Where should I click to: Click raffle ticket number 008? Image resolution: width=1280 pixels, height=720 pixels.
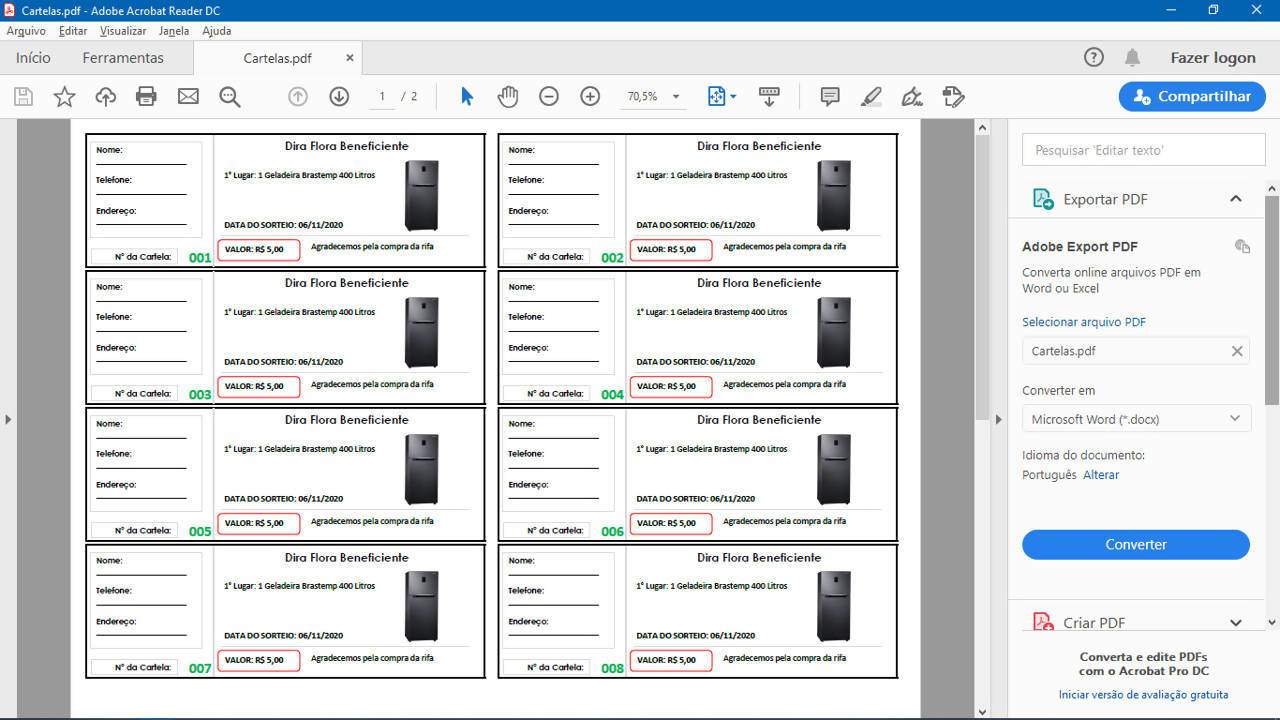612,669
